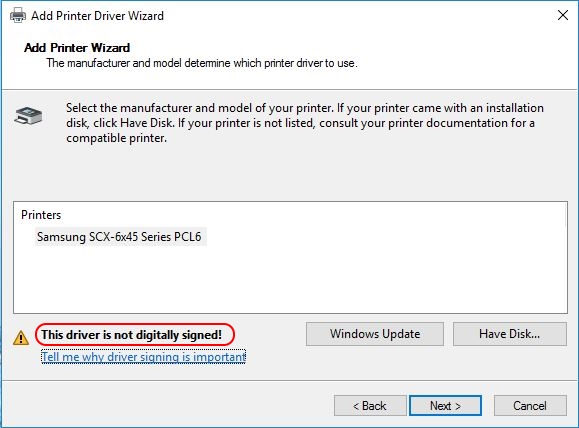Image resolution: width=579 pixels, height=428 pixels.
Task: Select Samsung SCX-6x45 Series PCL6 printer
Action: [119, 237]
